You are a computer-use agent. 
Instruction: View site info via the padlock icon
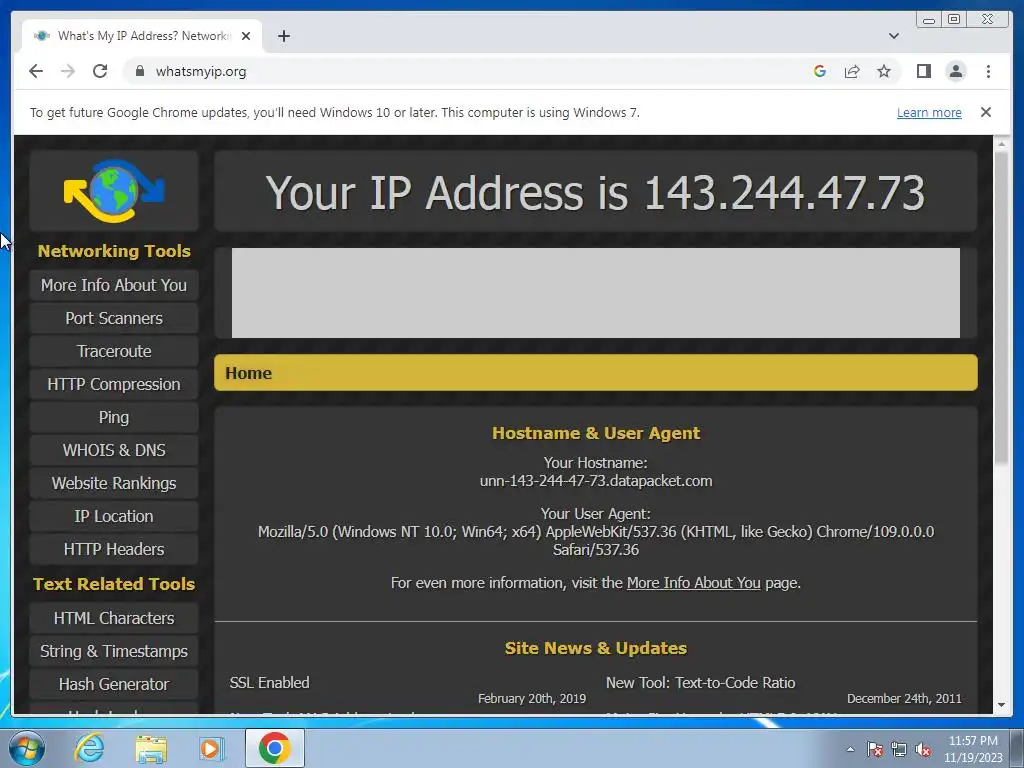pos(139,71)
